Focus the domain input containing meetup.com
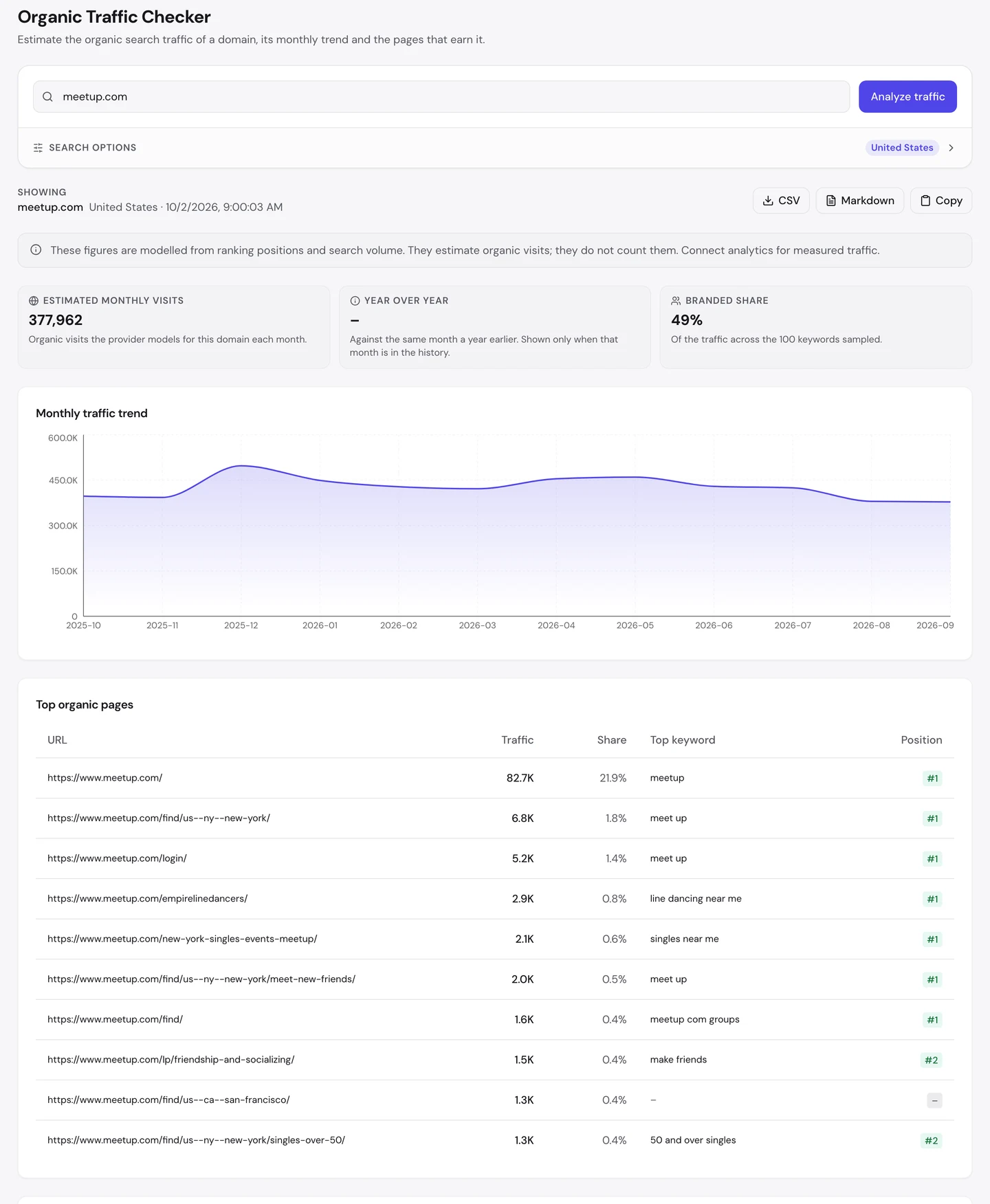Screen dimensions: 990x1204 coord(441,97)
